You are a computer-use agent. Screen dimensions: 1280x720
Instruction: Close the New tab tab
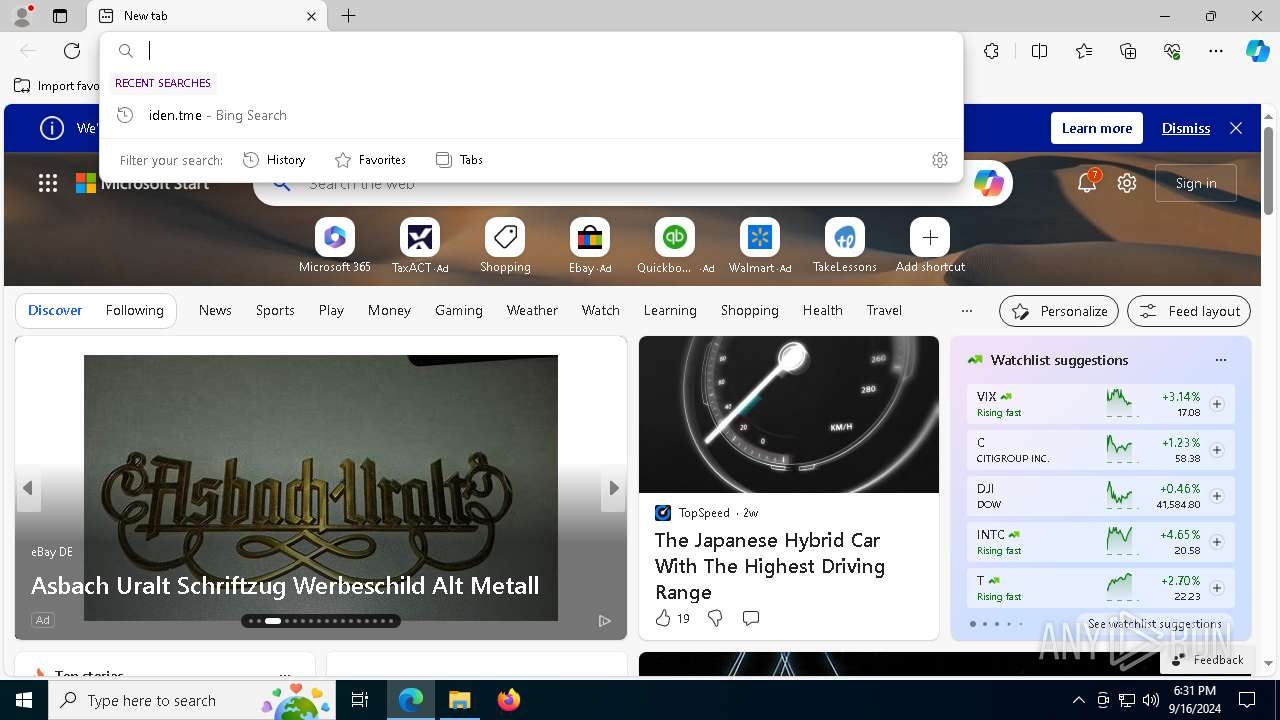click(x=311, y=16)
